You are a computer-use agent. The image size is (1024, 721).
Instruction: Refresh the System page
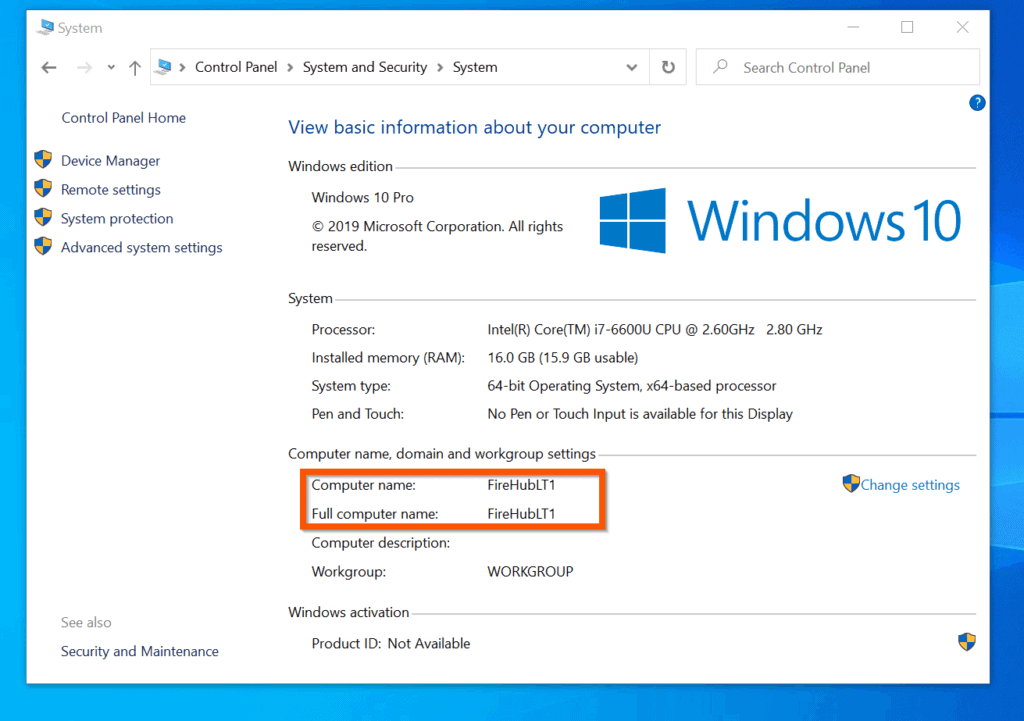pos(668,67)
